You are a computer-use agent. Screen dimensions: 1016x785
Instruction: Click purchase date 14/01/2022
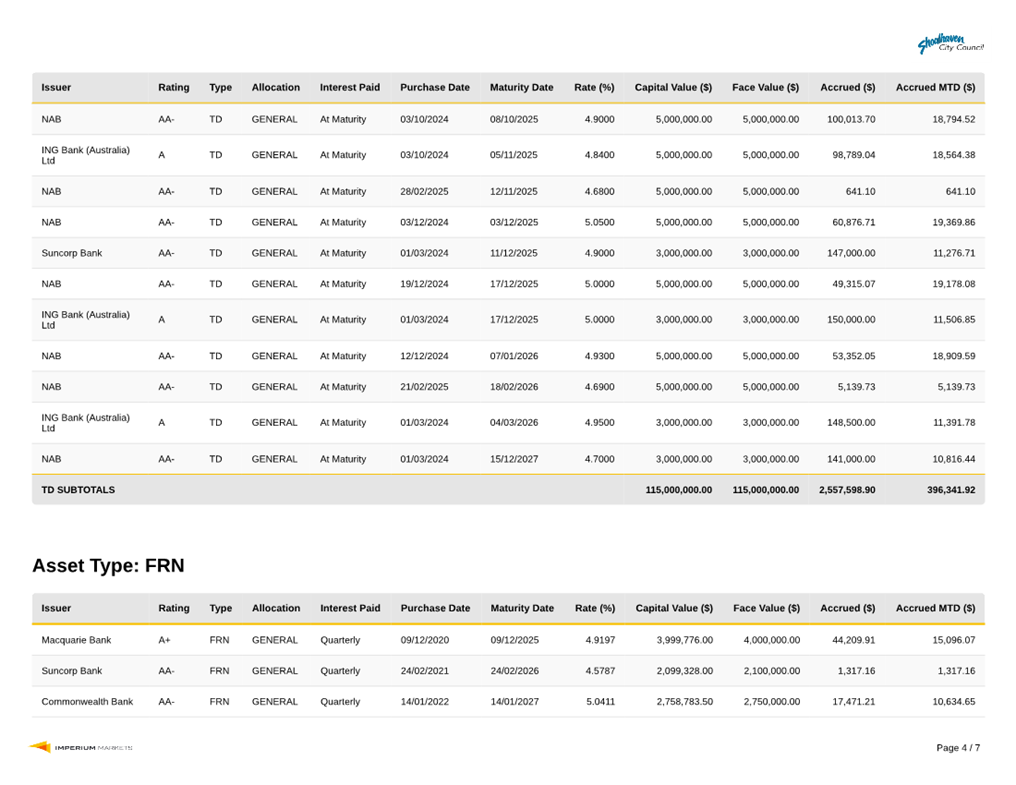424,701
